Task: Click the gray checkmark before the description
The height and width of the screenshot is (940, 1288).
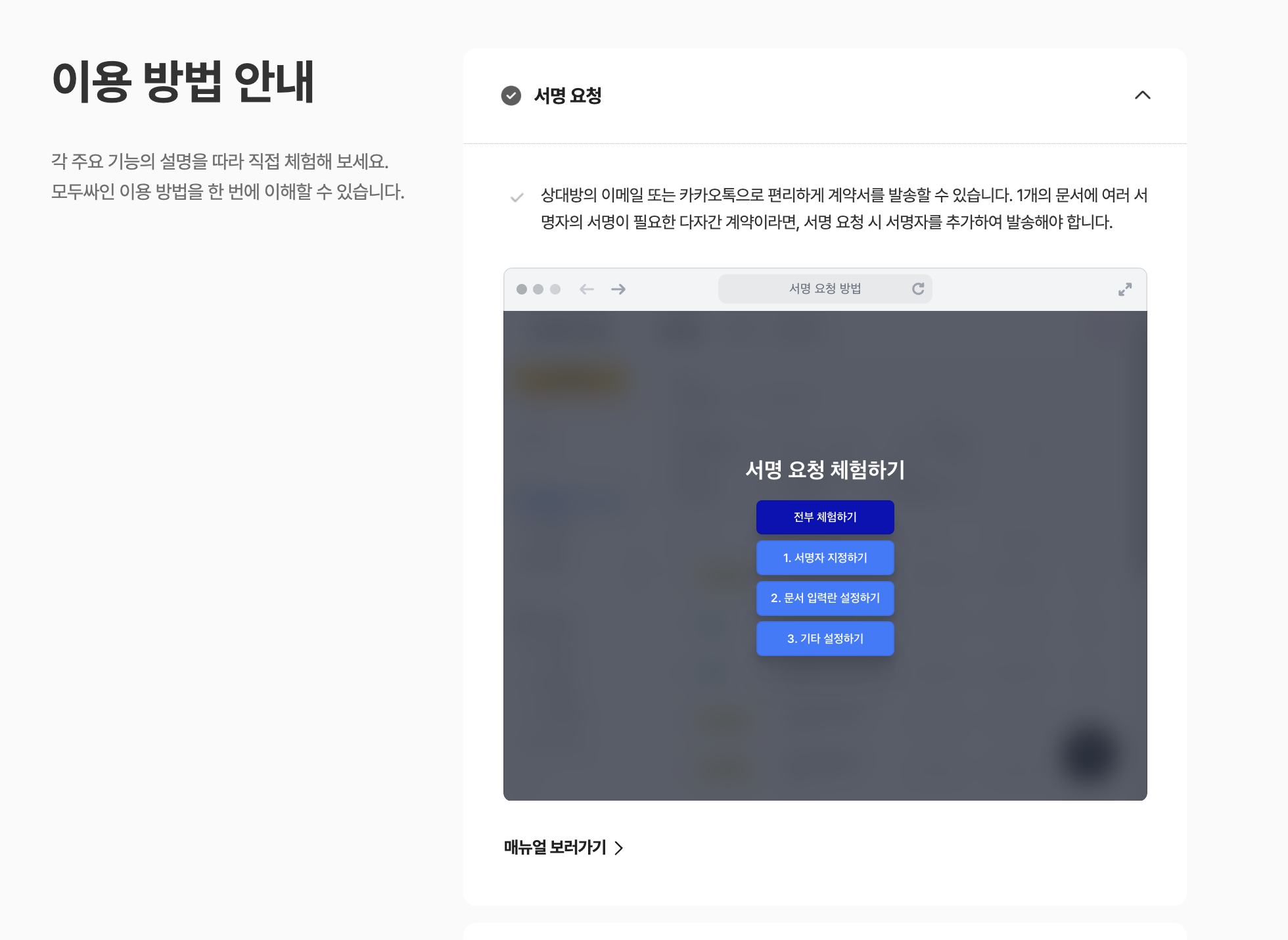Action: pos(517,197)
